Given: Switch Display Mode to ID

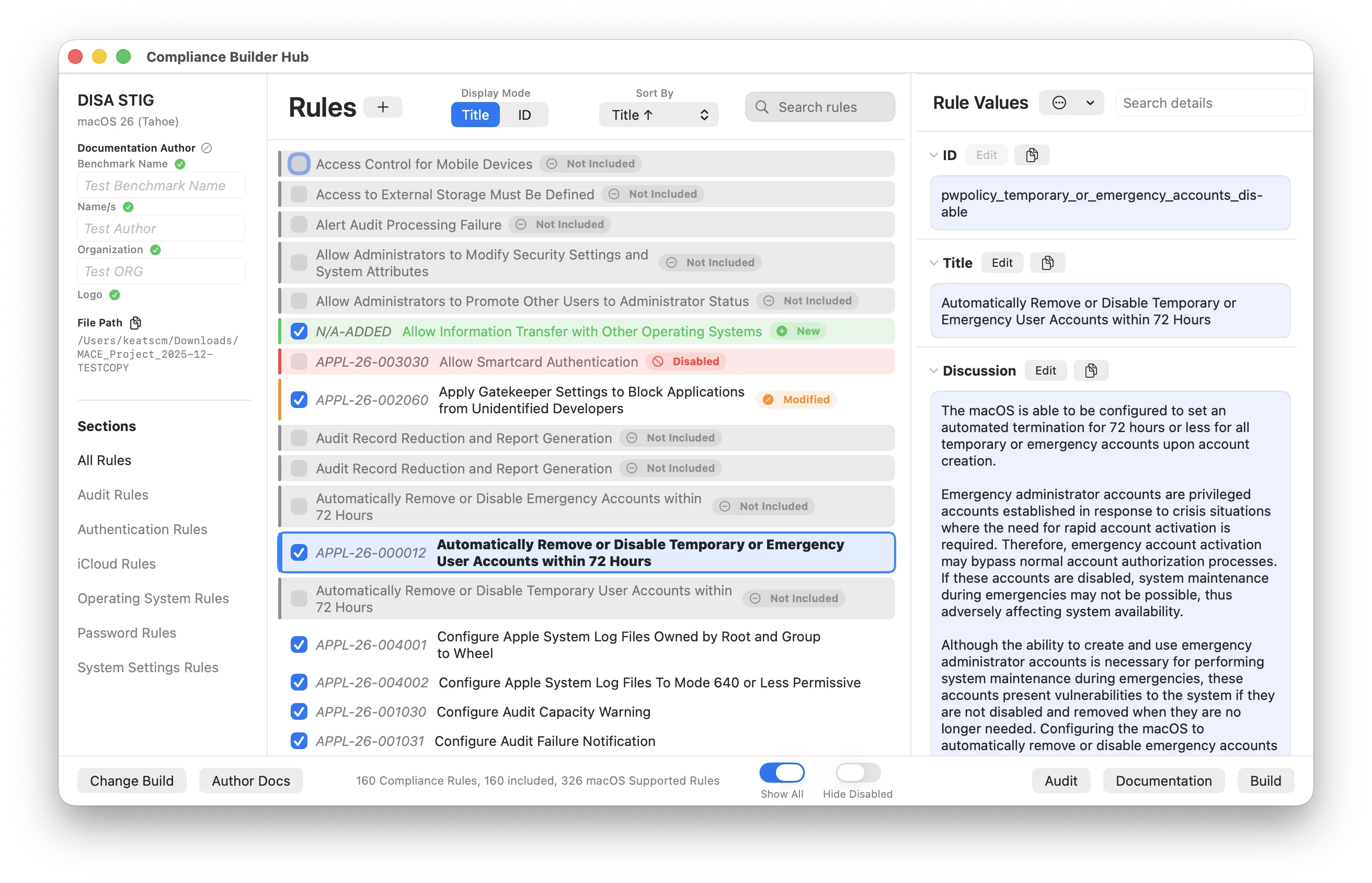Looking at the screenshot, I should click(524, 114).
